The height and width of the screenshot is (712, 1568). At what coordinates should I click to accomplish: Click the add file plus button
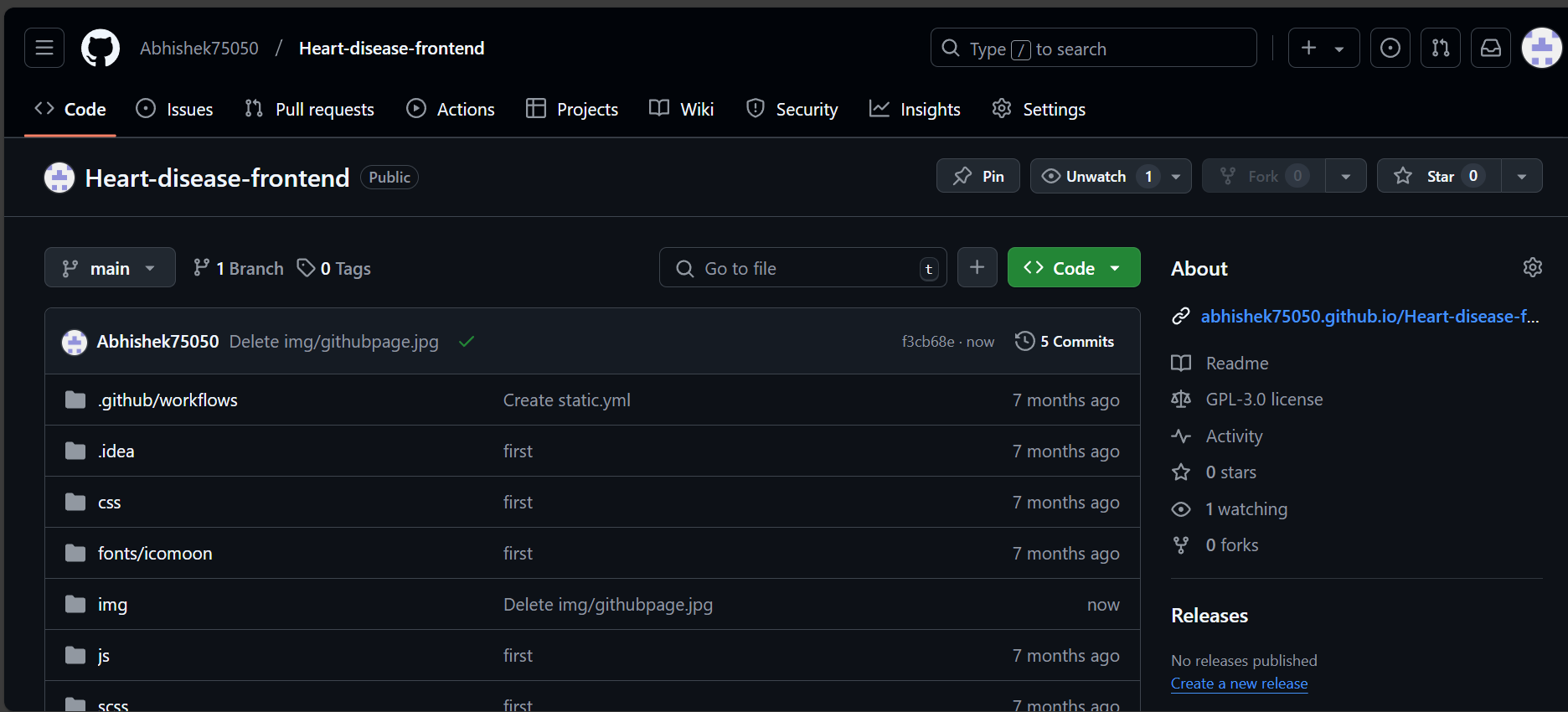click(x=977, y=267)
